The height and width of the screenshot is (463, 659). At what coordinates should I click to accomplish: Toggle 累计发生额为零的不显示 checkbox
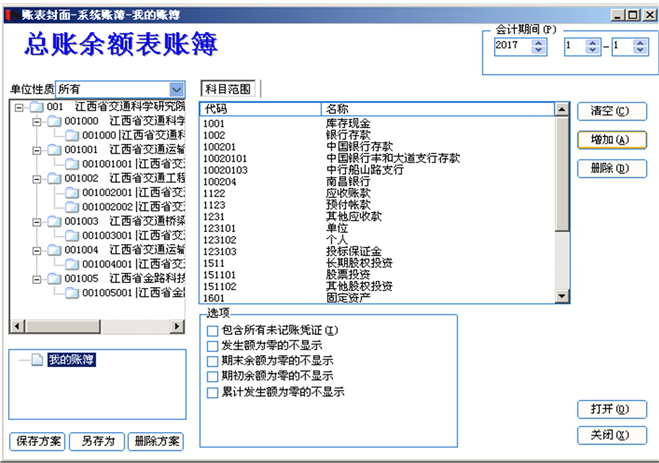[211, 393]
